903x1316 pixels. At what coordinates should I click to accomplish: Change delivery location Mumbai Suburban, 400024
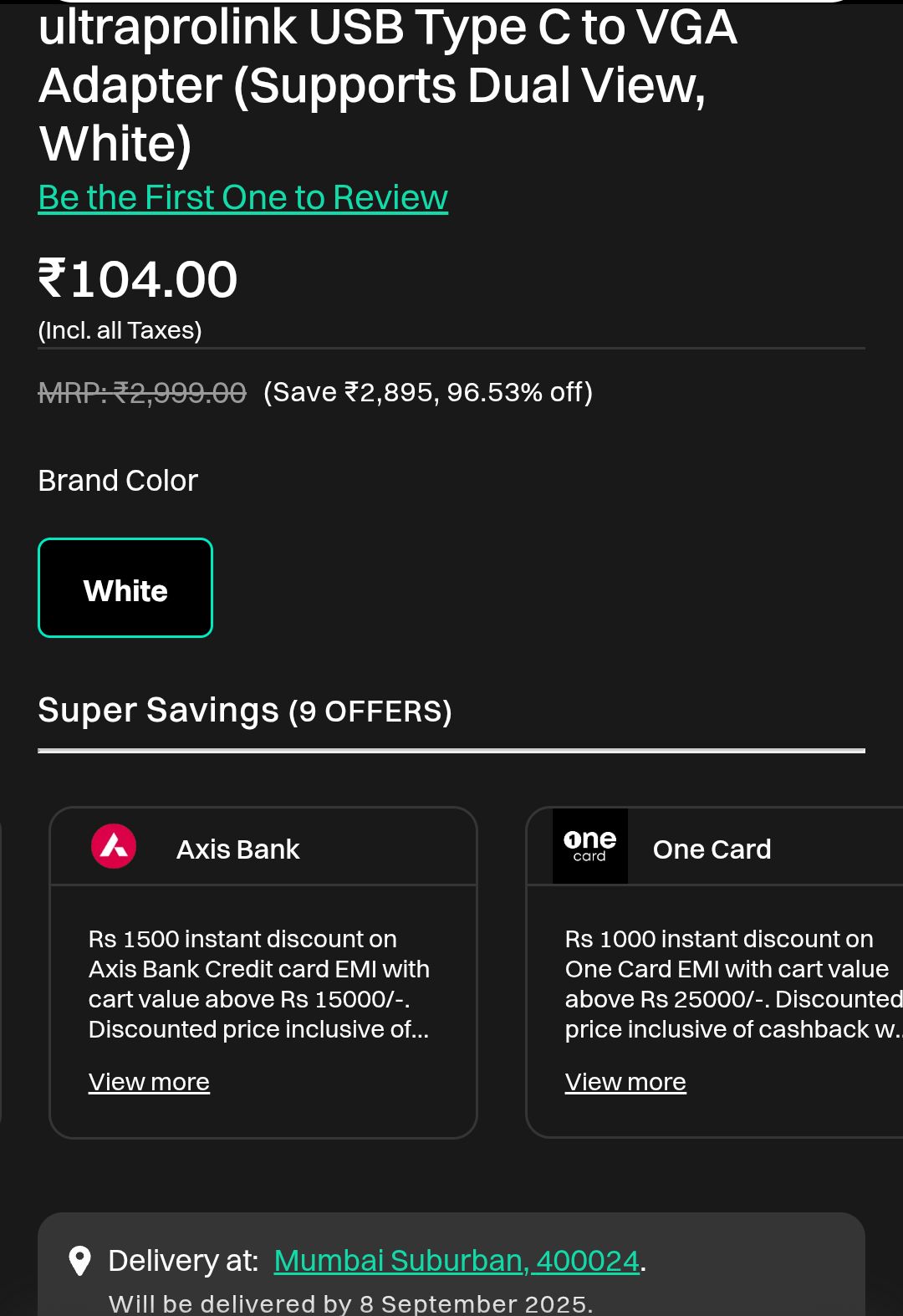click(457, 1261)
